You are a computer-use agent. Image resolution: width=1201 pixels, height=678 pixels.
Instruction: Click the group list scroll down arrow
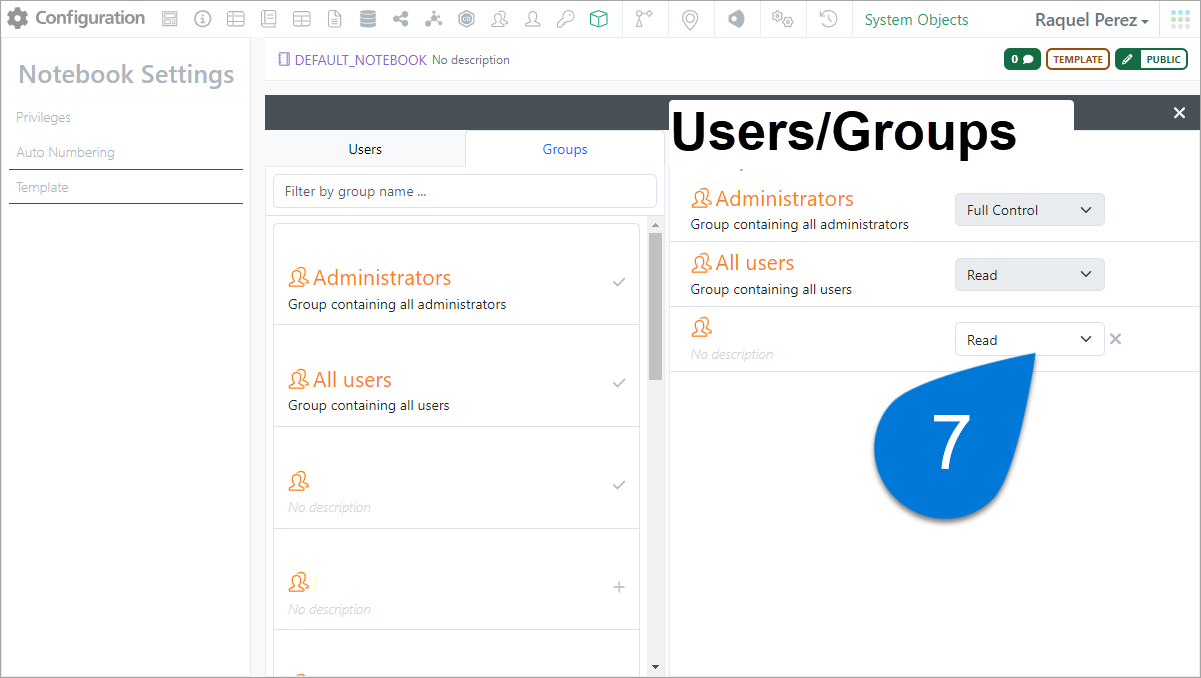coord(656,667)
